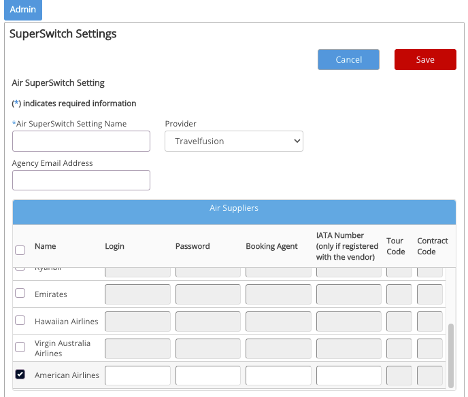Screen dimensions: 468x397
Task: Click the Login column header
Action: 115,246
